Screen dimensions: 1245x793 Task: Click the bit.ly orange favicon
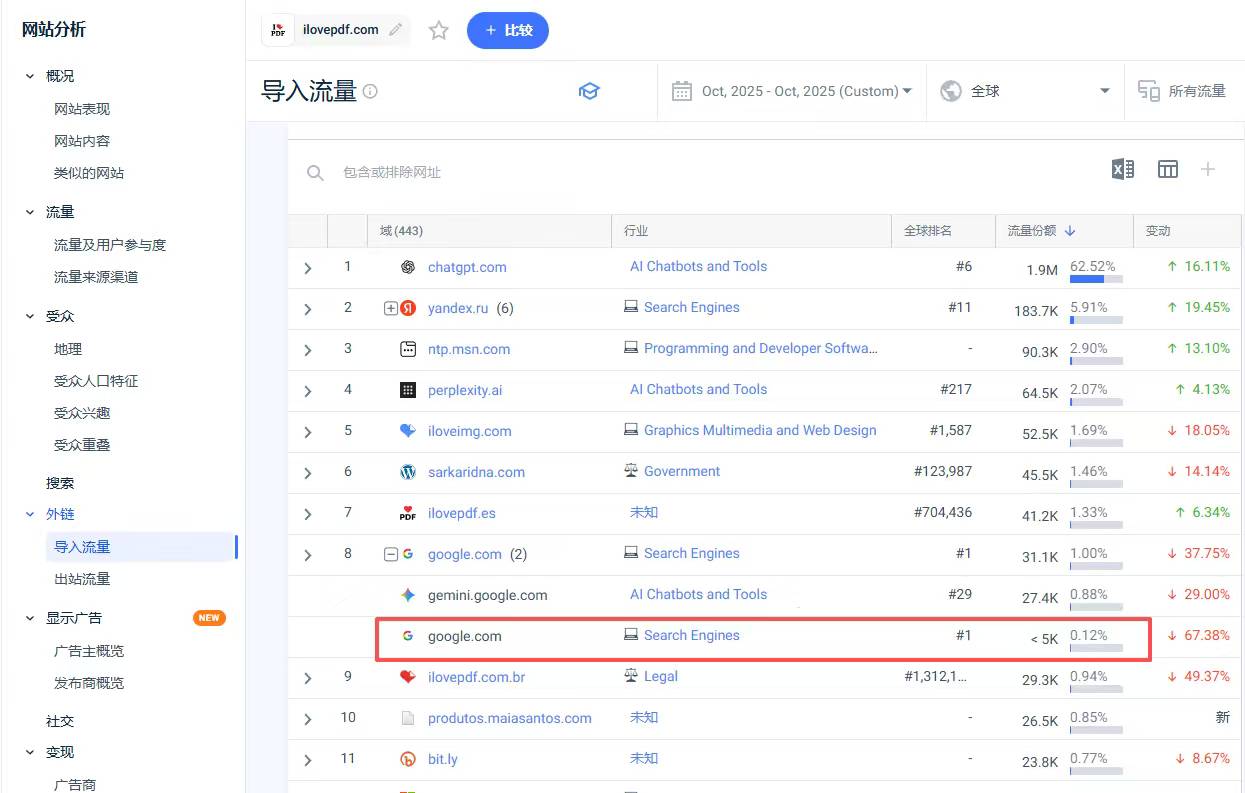(x=408, y=759)
